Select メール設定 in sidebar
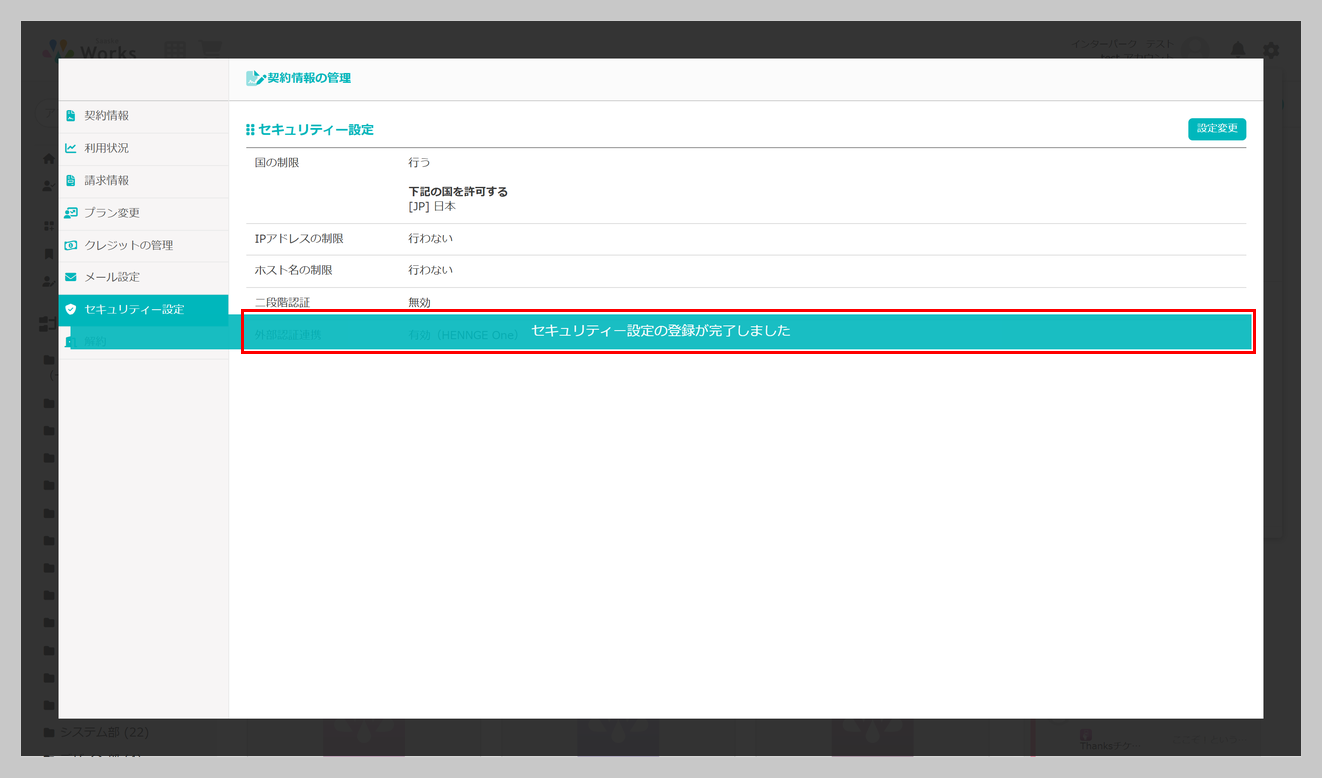This screenshot has height=778, width=1322. [143, 277]
